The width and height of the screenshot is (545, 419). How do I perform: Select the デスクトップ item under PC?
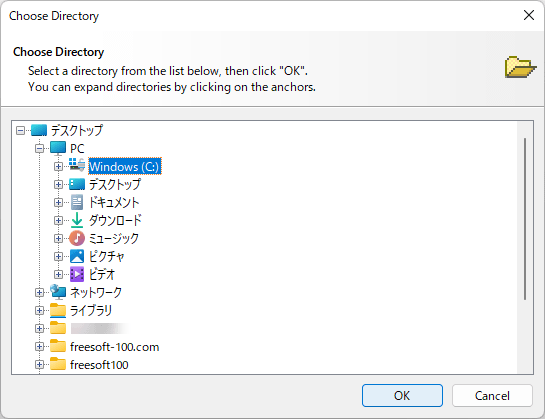pos(115,184)
